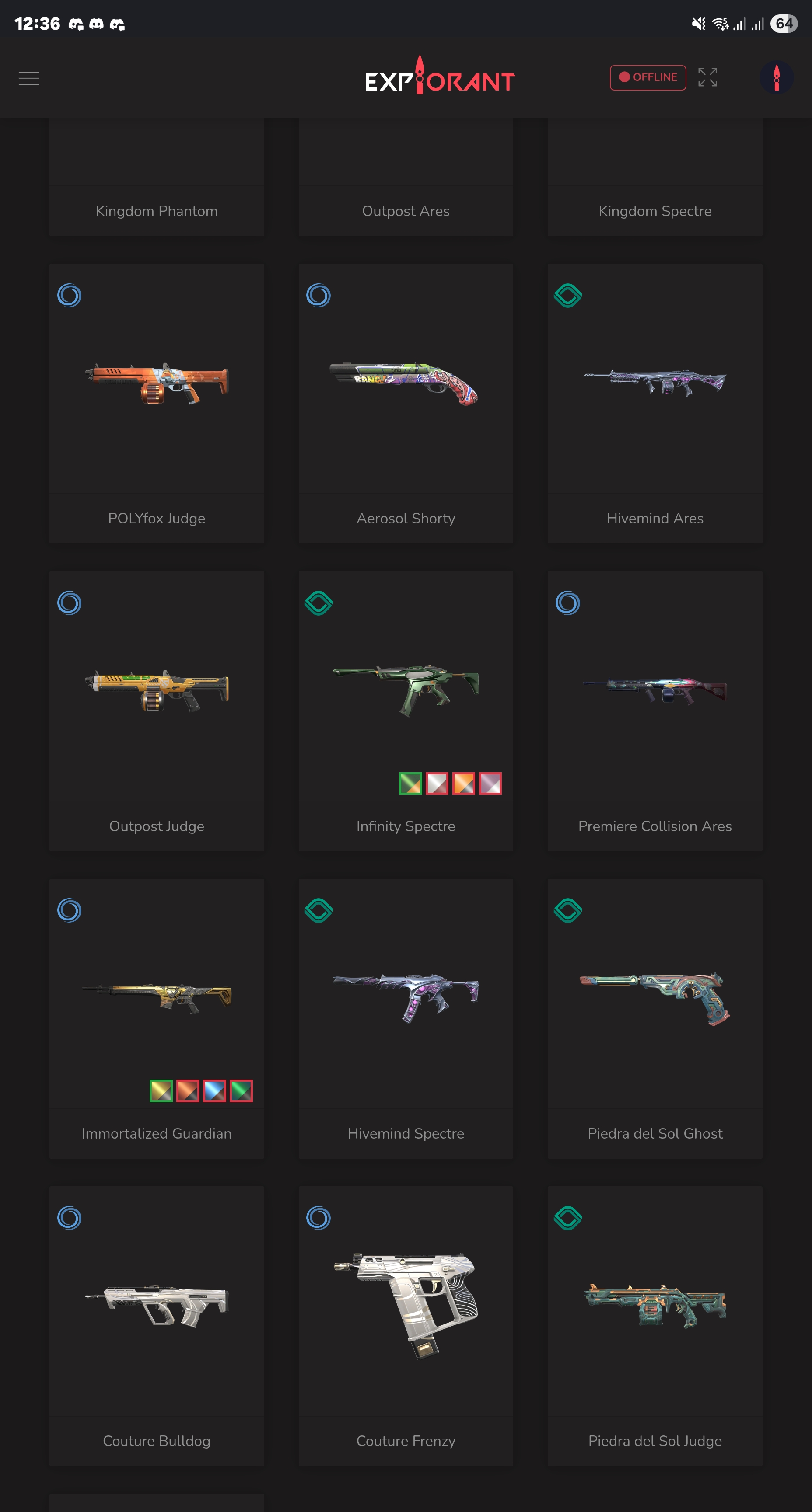Open the hamburger navigation menu
Viewport: 812px width, 1512px height.
coord(29,78)
